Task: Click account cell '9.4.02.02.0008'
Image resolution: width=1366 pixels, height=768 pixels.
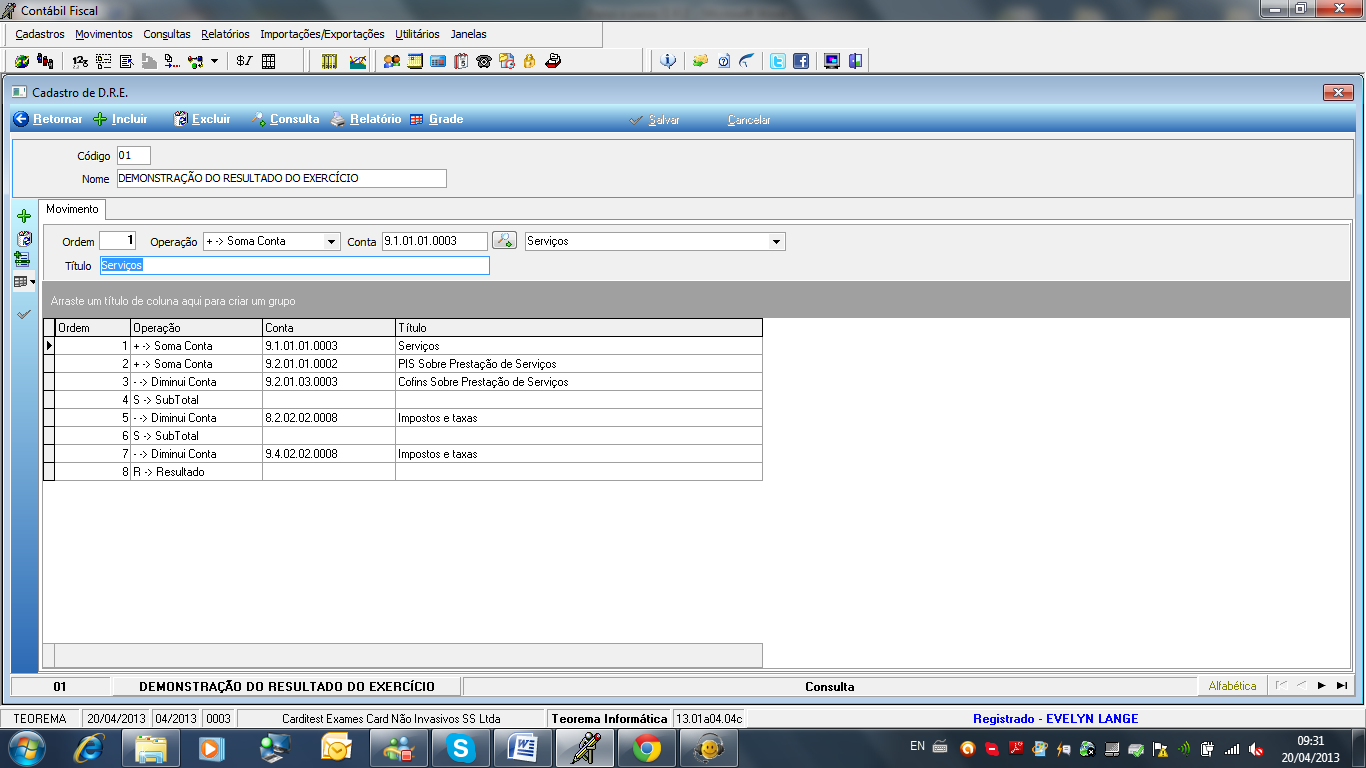Action: 329,454
